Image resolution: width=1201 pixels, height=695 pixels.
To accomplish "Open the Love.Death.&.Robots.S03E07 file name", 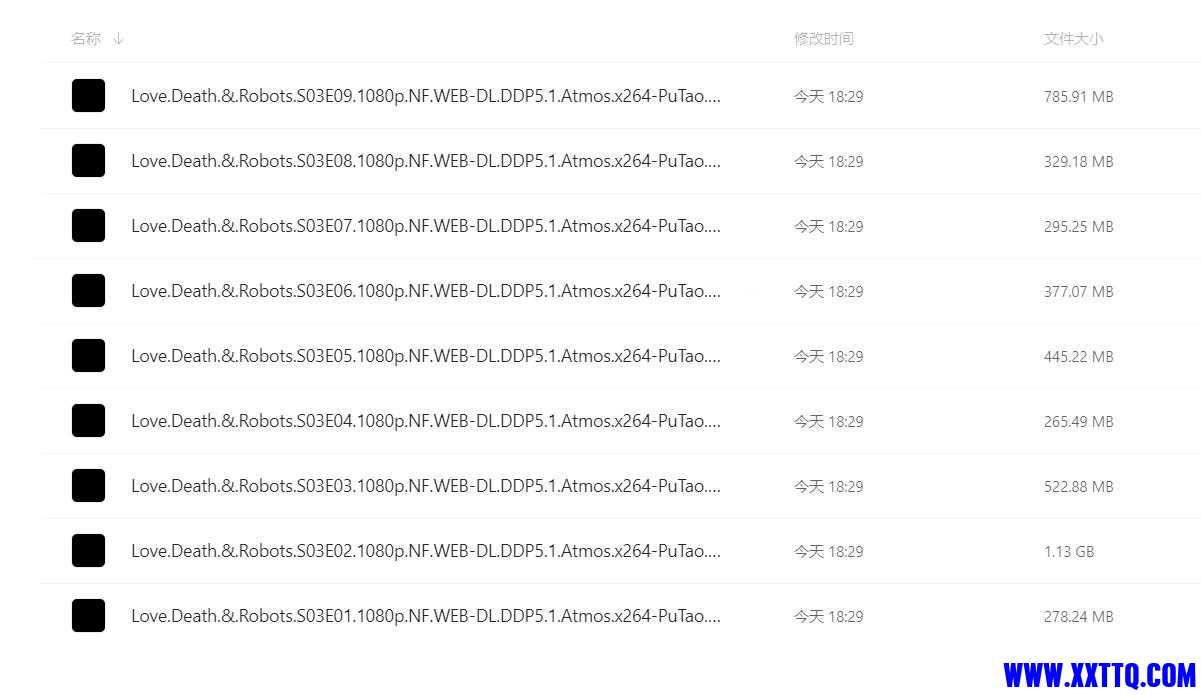I will coord(426,226).
